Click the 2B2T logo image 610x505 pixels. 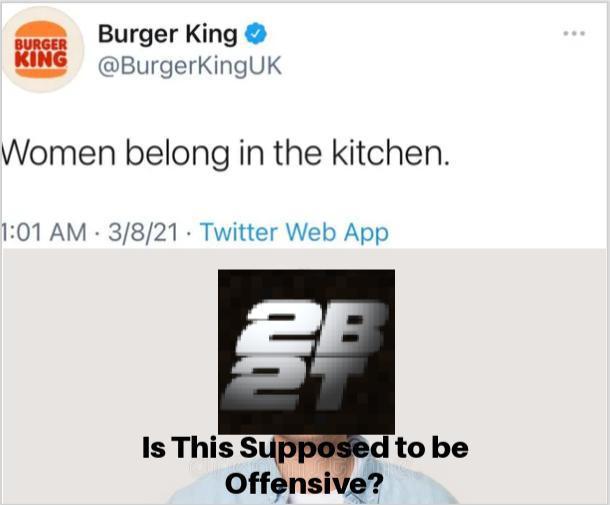(x=306, y=352)
